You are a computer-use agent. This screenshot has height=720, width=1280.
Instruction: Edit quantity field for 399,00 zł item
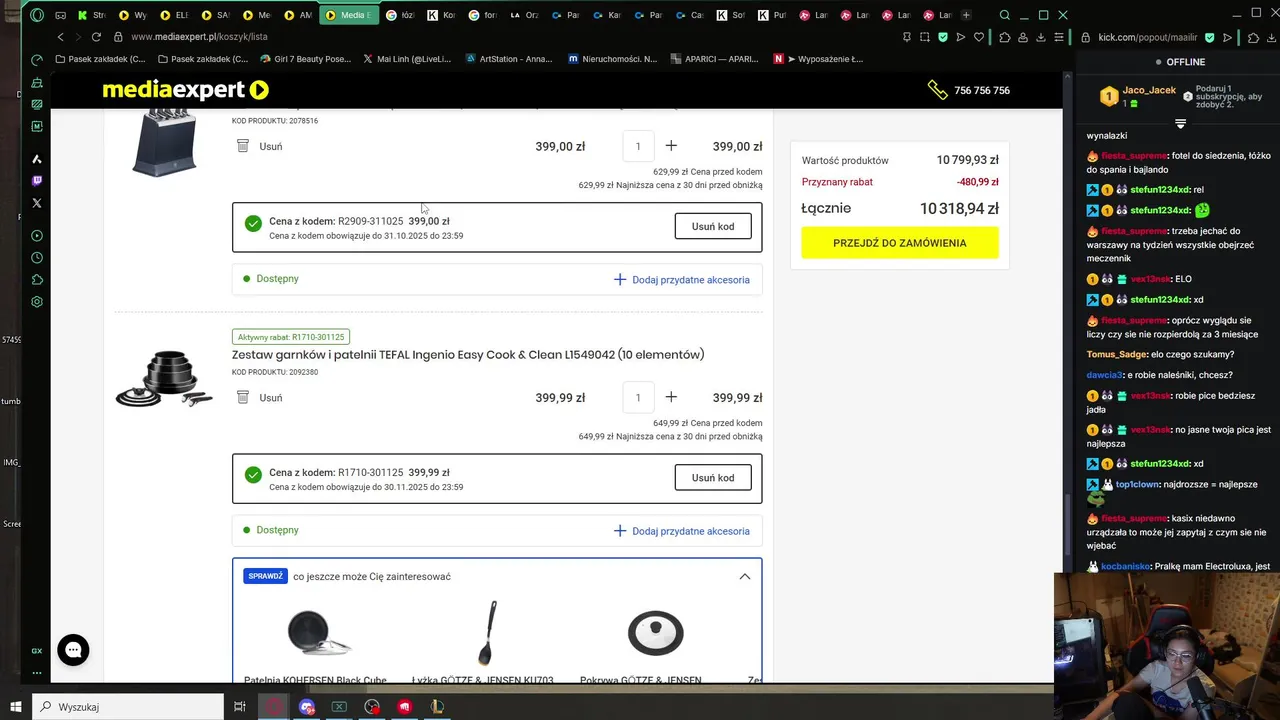click(x=638, y=146)
